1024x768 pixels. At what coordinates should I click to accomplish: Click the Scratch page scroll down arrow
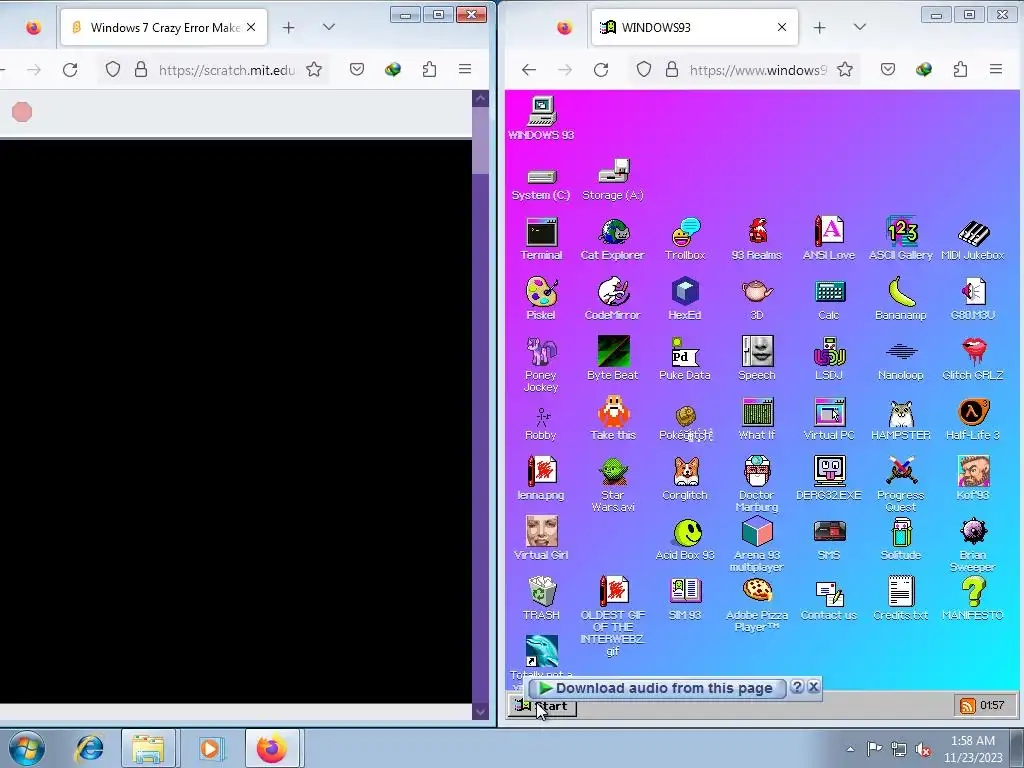click(x=481, y=712)
